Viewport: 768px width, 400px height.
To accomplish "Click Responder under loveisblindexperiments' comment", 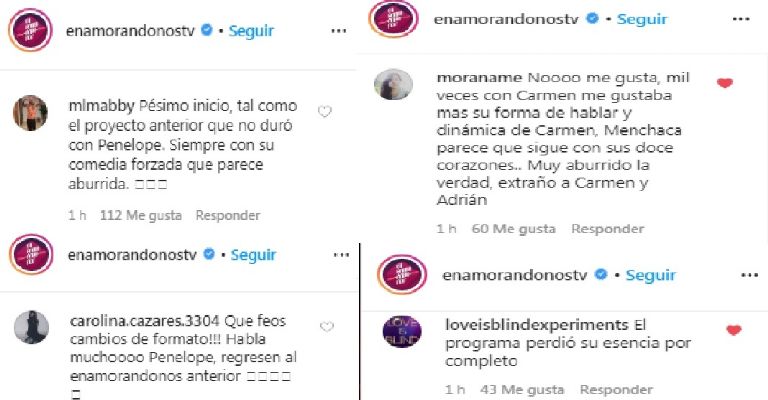I will (x=616, y=390).
